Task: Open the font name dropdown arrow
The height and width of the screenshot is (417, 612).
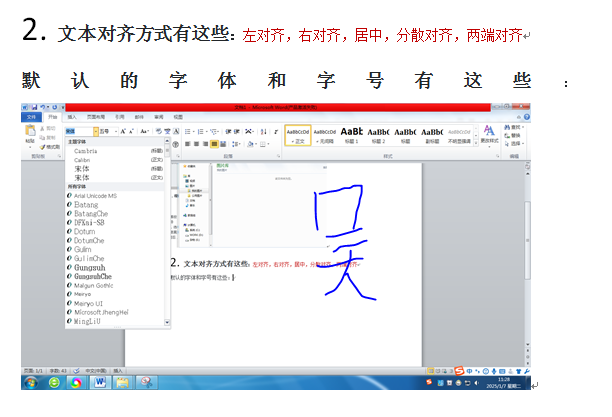Action: pyautogui.click(x=96, y=132)
